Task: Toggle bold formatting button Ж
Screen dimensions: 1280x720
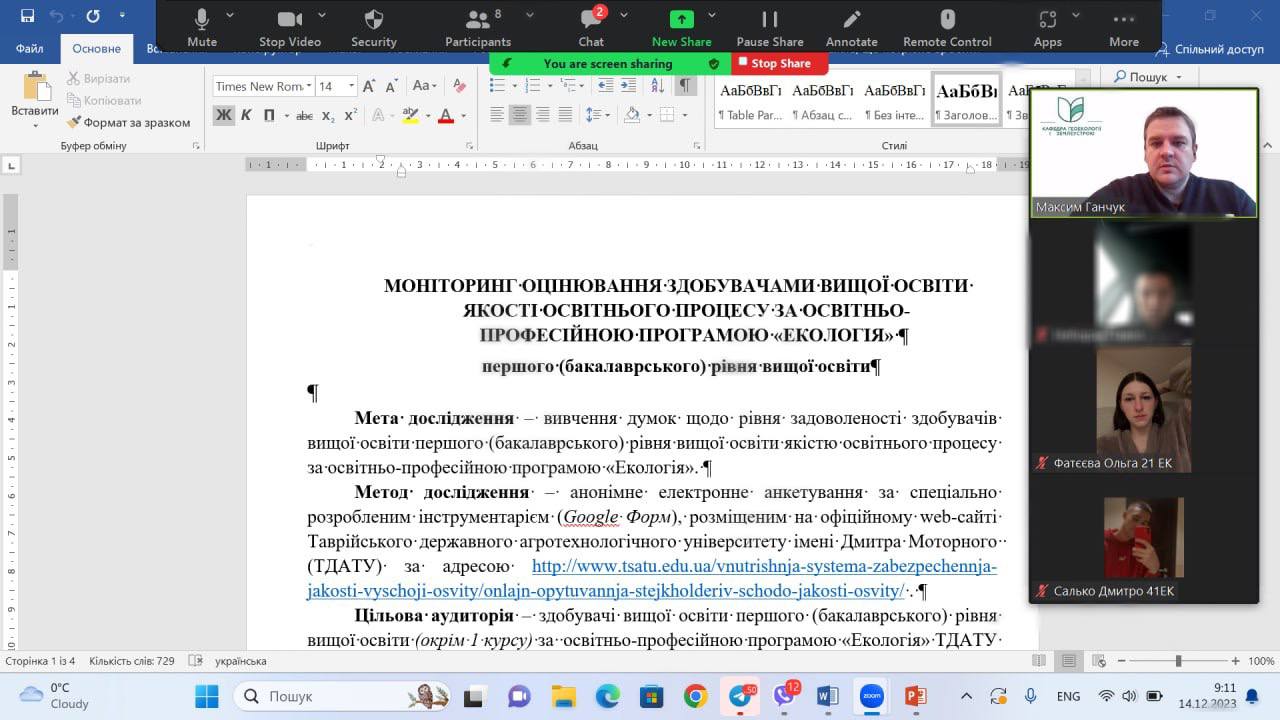Action: point(223,115)
